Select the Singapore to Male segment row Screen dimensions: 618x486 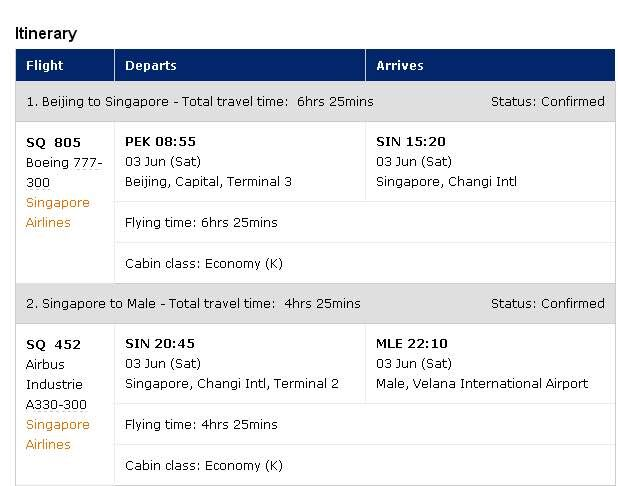point(315,304)
